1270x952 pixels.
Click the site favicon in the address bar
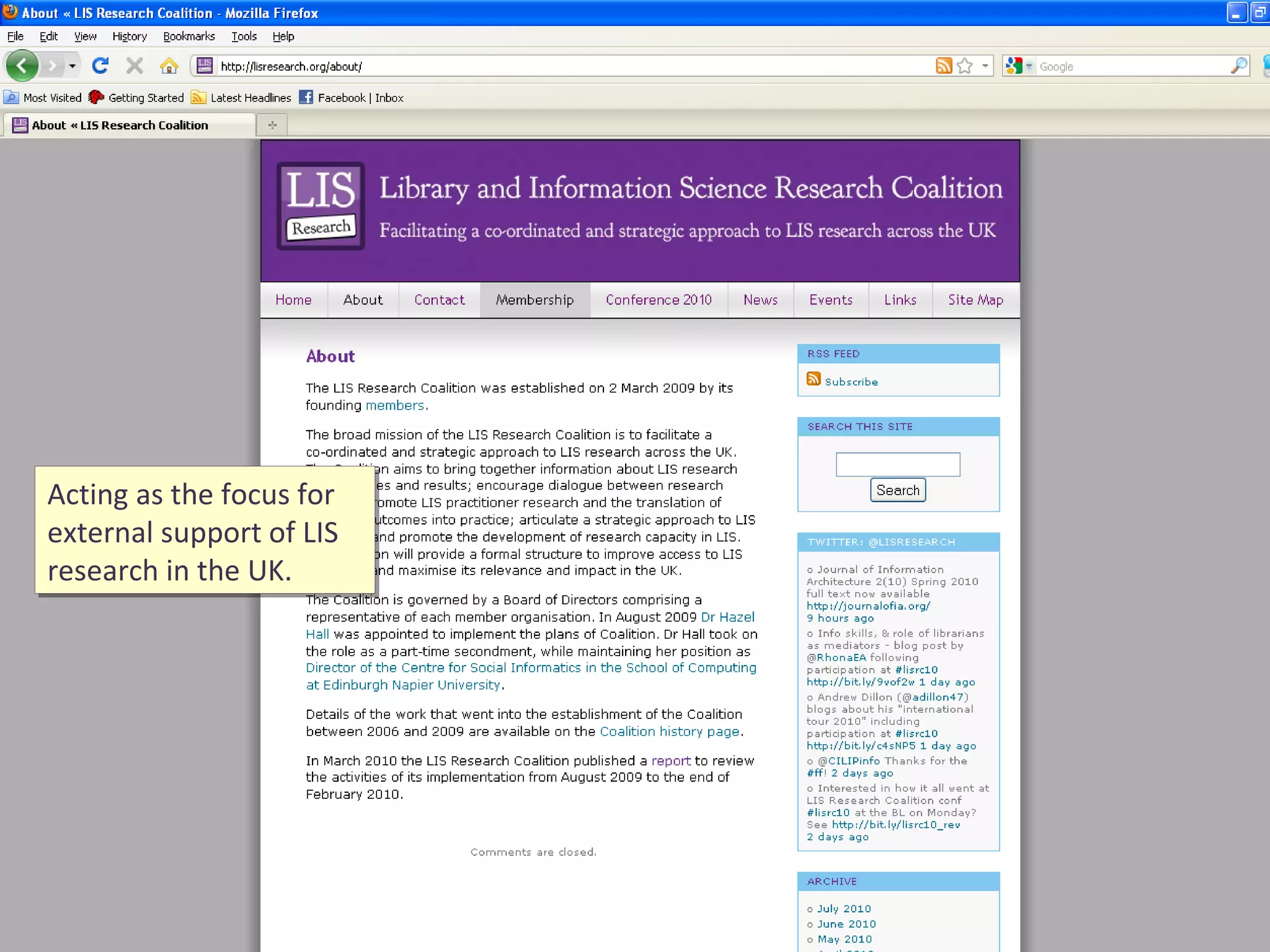click(x=205, y=66)
